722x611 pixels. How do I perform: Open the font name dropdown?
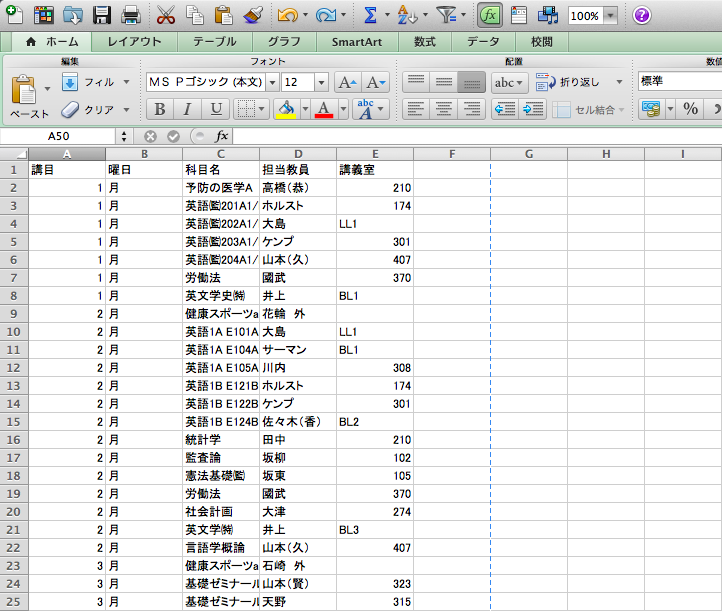point(271,82)
